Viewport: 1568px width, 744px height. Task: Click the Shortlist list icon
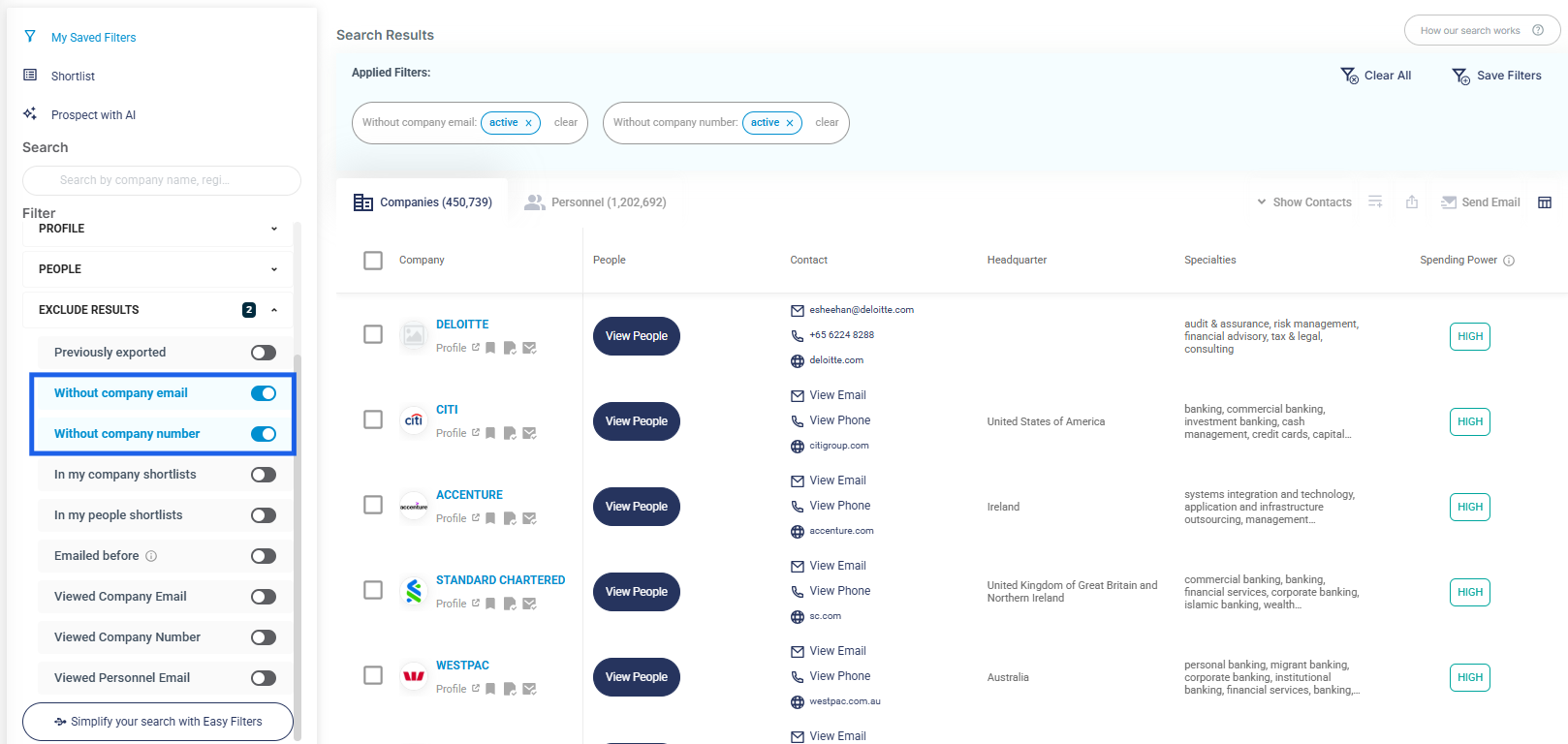30,75
